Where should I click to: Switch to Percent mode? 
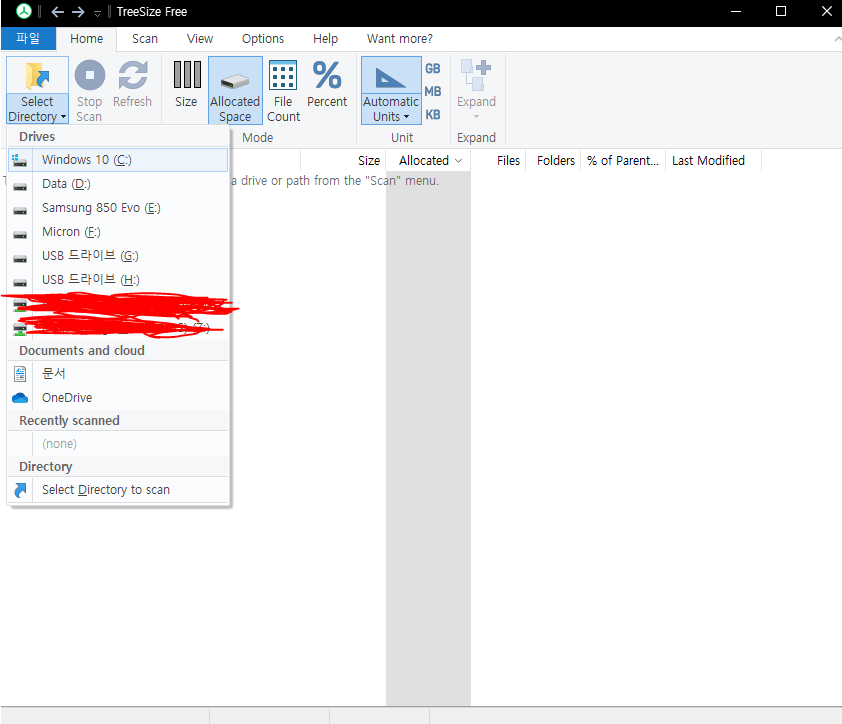click(327, 84)
